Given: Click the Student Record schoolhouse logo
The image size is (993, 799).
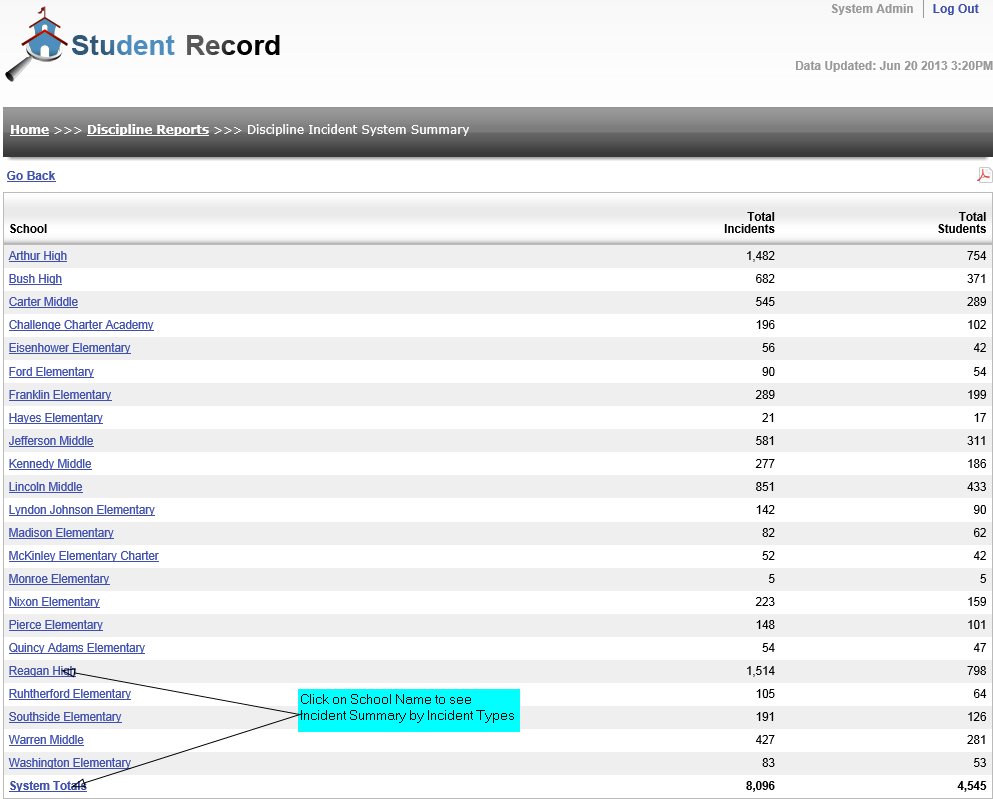Looking at the screenshot, I should (36, 44).
